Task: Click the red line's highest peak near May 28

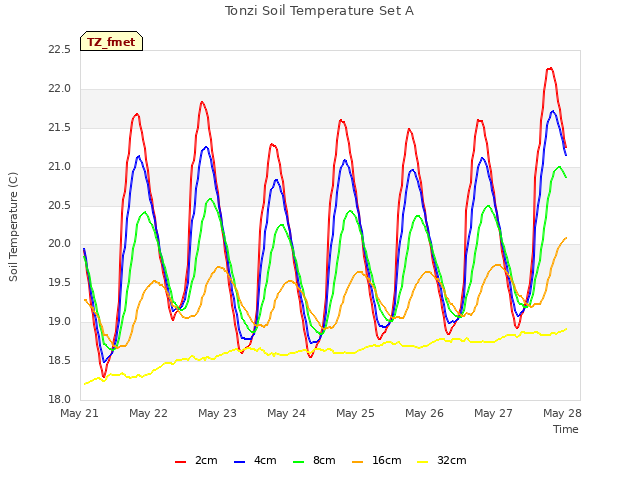Action: tap(550, 68)
